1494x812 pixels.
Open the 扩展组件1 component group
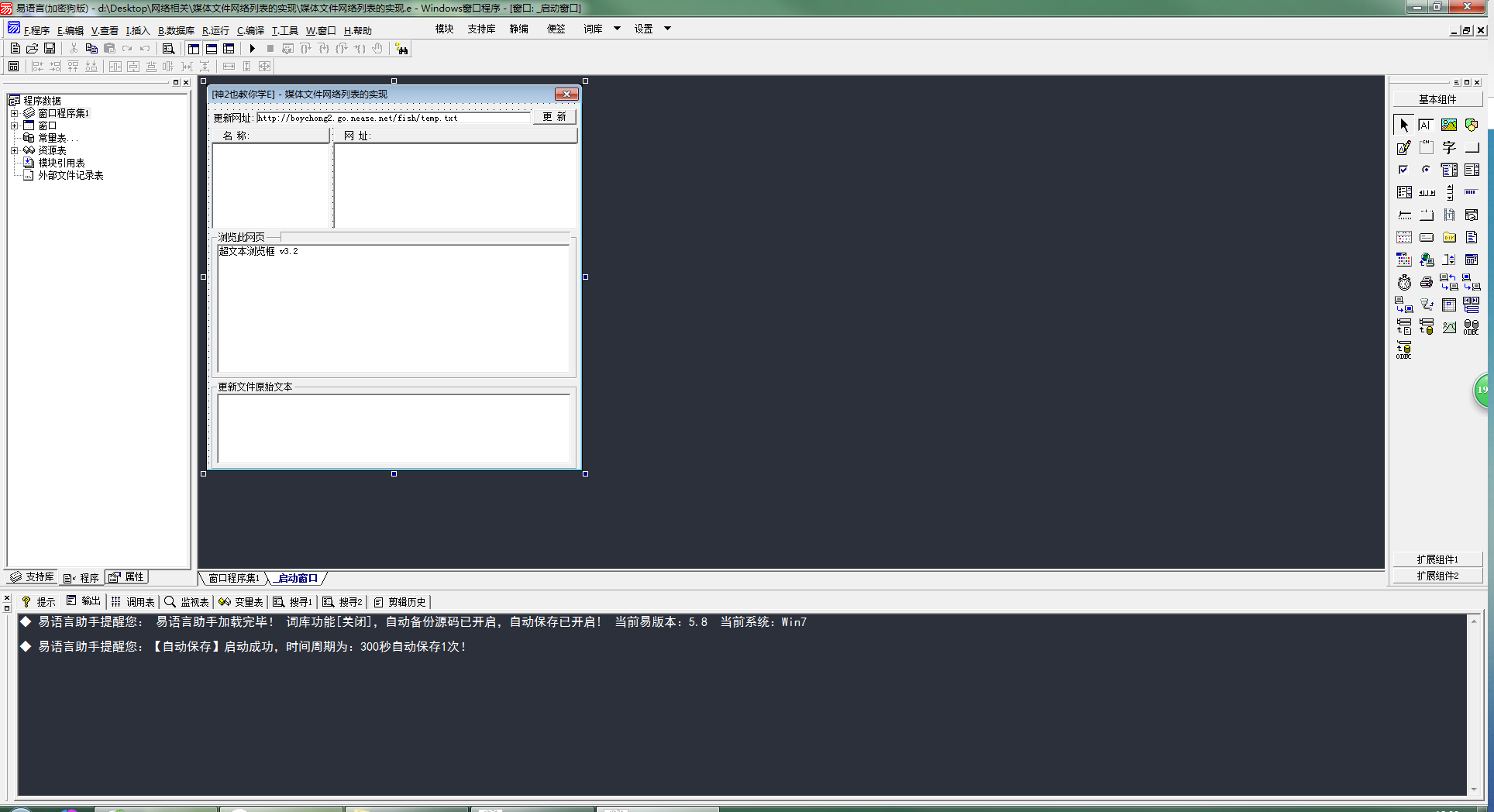(x=1437, y=559)
